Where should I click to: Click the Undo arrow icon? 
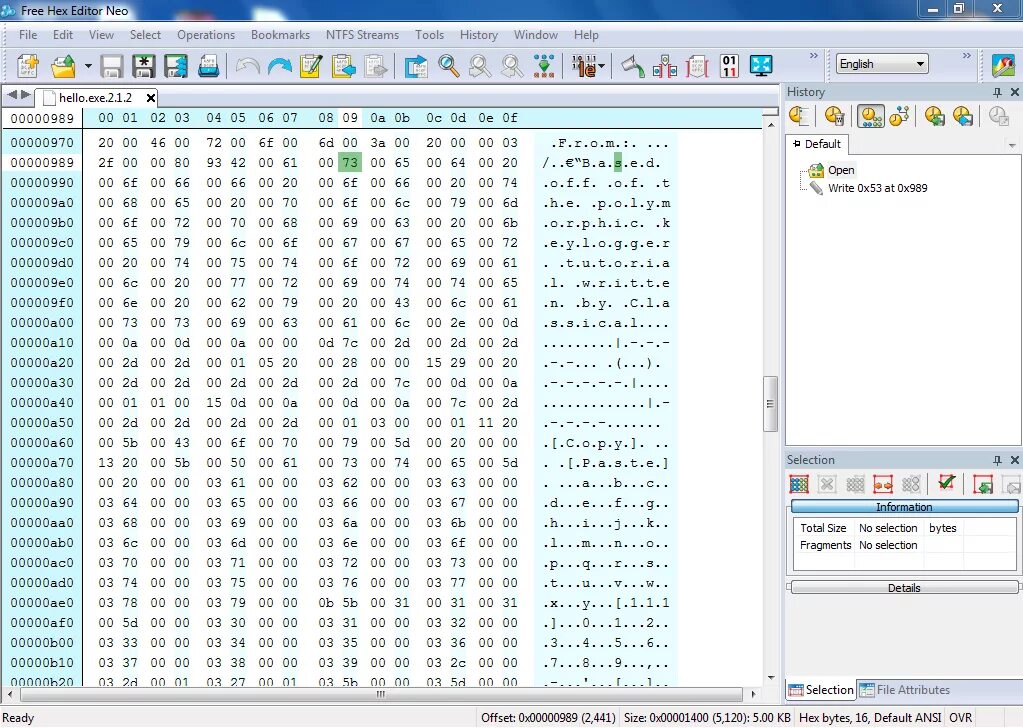pos(247,66)
